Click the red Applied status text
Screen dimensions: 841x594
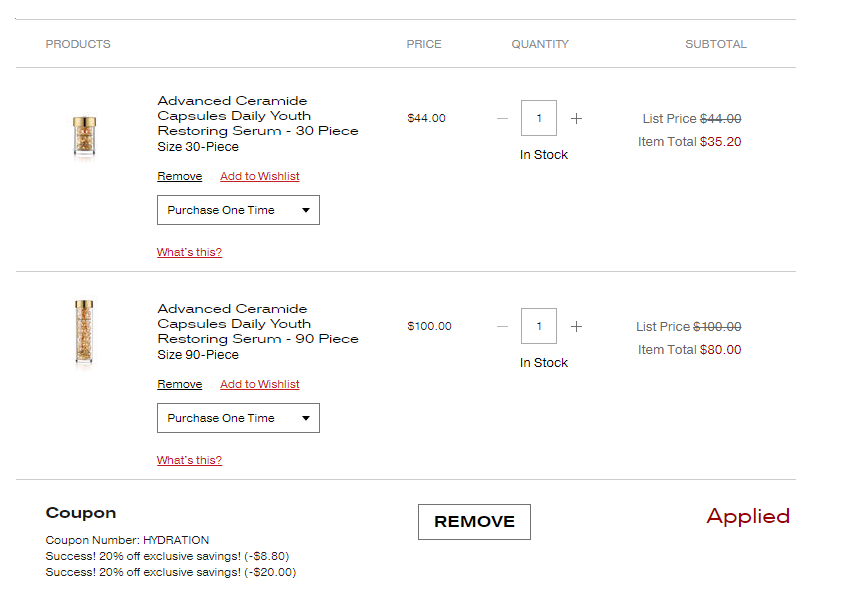pyautogui.click(x=748, y=517)
